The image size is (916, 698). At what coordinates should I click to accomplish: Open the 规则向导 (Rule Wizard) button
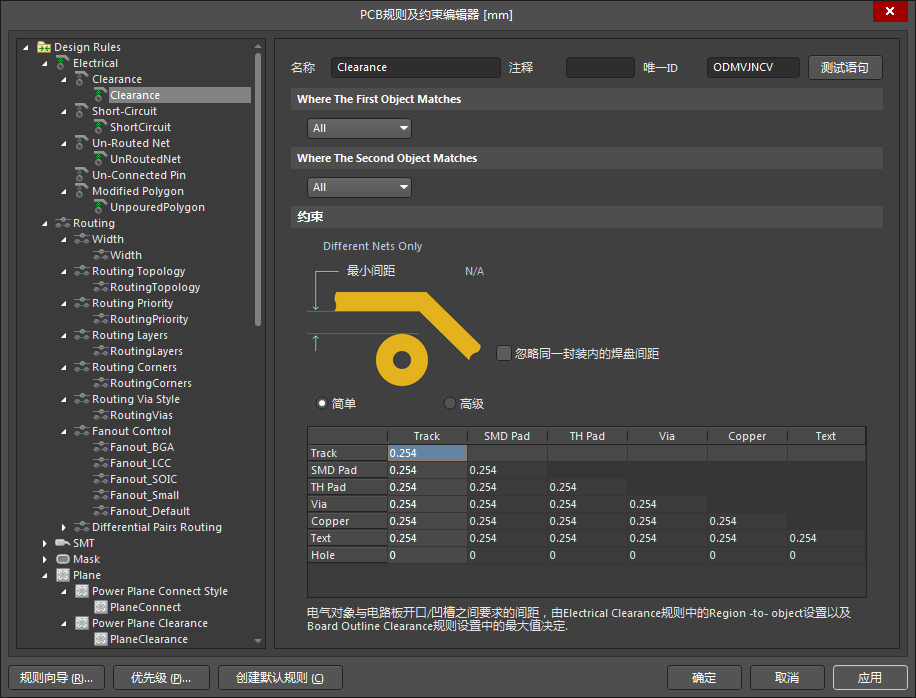57,678
